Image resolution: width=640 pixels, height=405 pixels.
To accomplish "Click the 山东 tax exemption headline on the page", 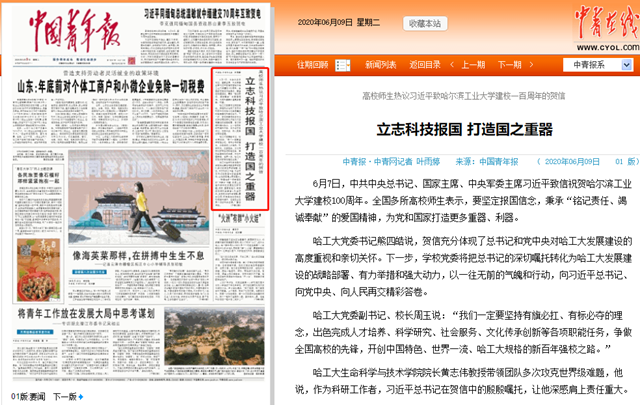I will (128, 88).
